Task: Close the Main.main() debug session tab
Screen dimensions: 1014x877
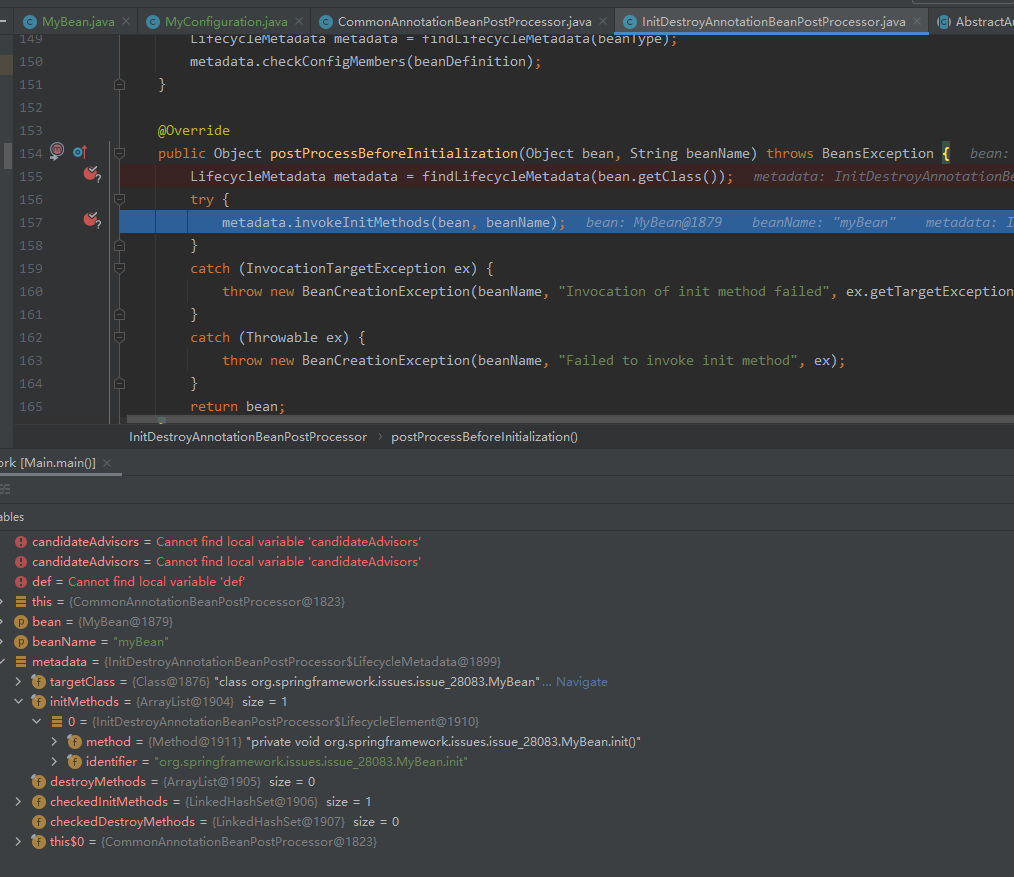Action: (x=107, y=463)
